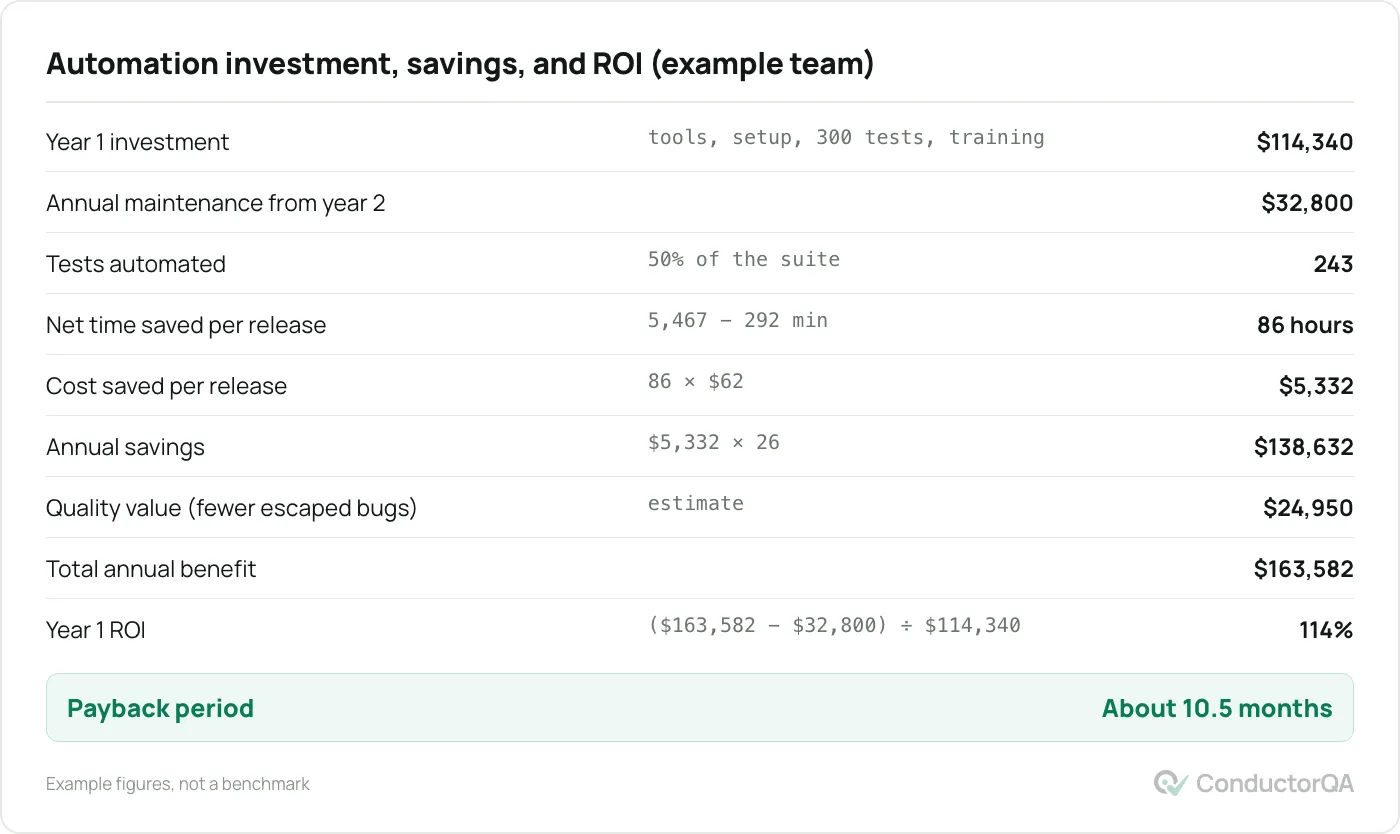
Task: Click the ConductorQA brand name text
Action: pyautogui.click(x=1275, y=783)
